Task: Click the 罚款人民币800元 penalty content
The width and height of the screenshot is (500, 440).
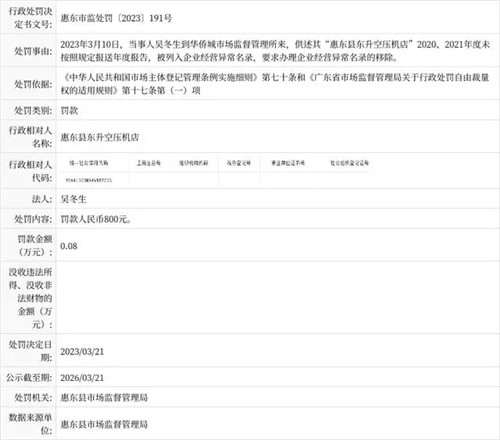Action: (x=96, y=219)
